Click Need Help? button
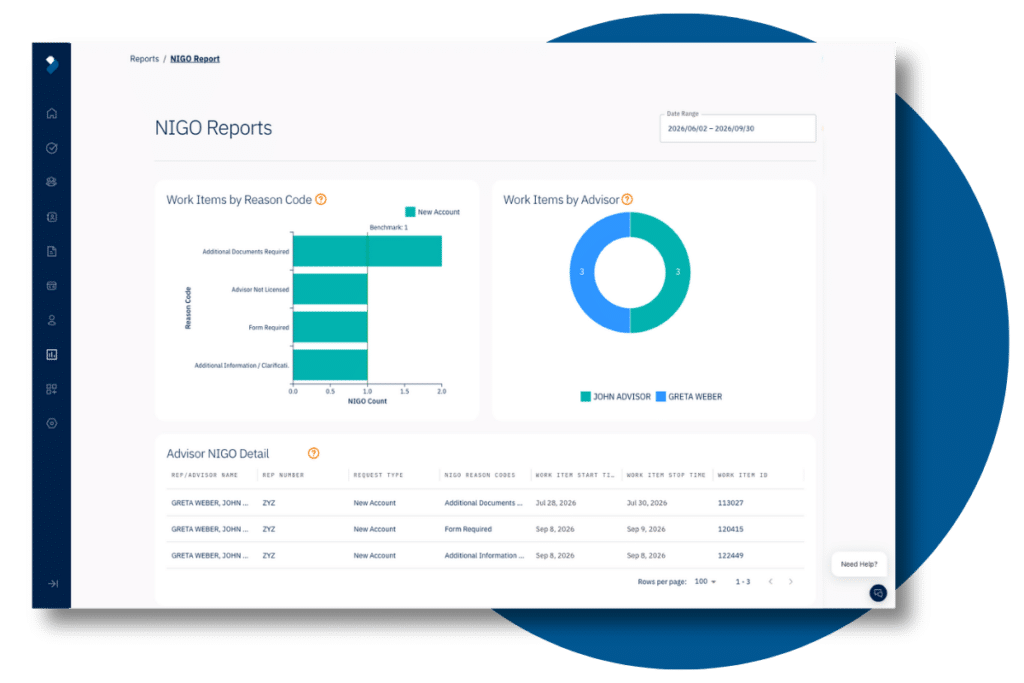Viewport: 1024px width, 683px height. point(859,564)
